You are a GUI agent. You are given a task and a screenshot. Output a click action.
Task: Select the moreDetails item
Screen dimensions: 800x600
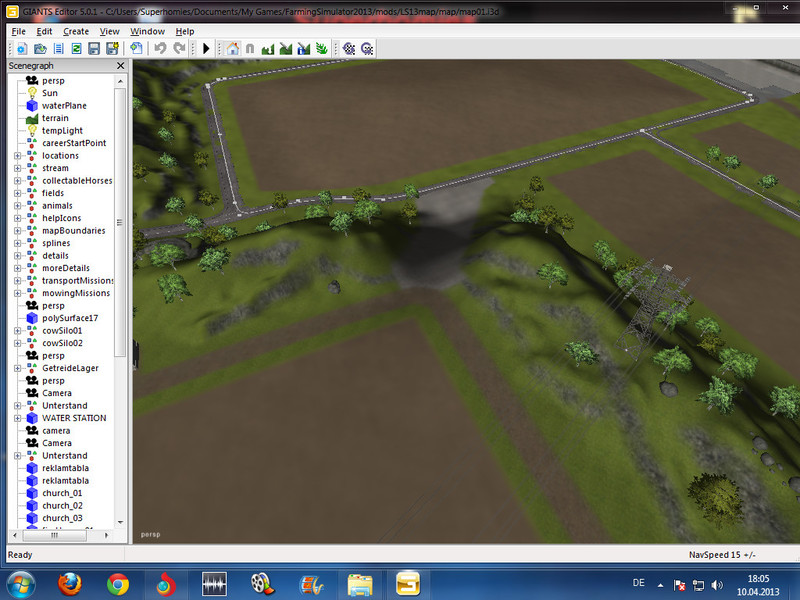coord(66,268)
